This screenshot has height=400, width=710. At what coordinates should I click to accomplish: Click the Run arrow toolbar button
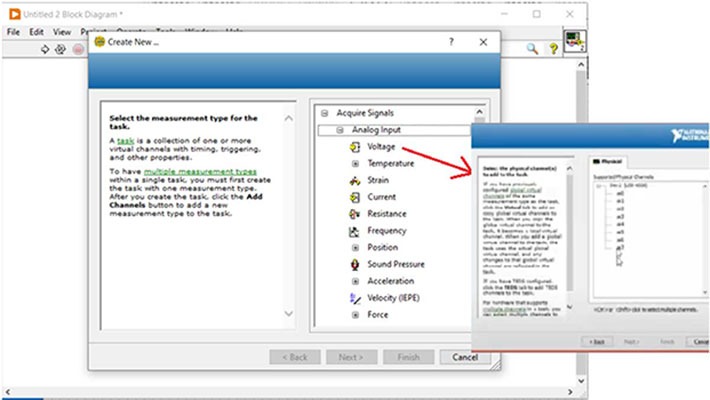coord(45,49)
